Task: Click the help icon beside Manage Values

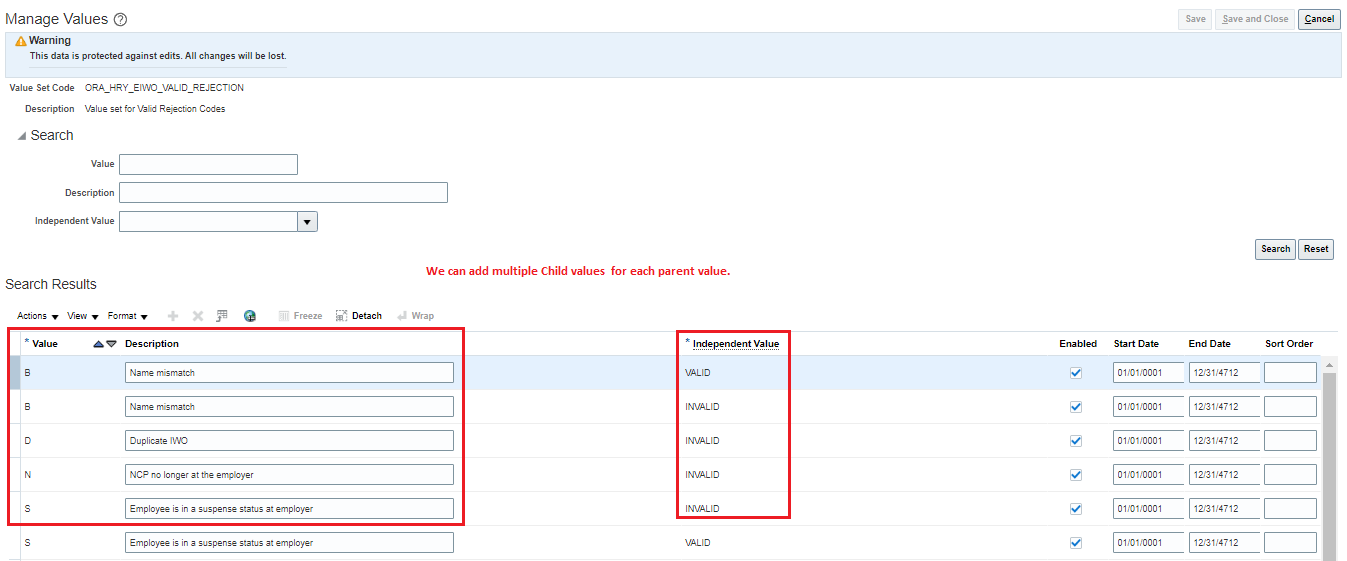Action: point(121,20)
